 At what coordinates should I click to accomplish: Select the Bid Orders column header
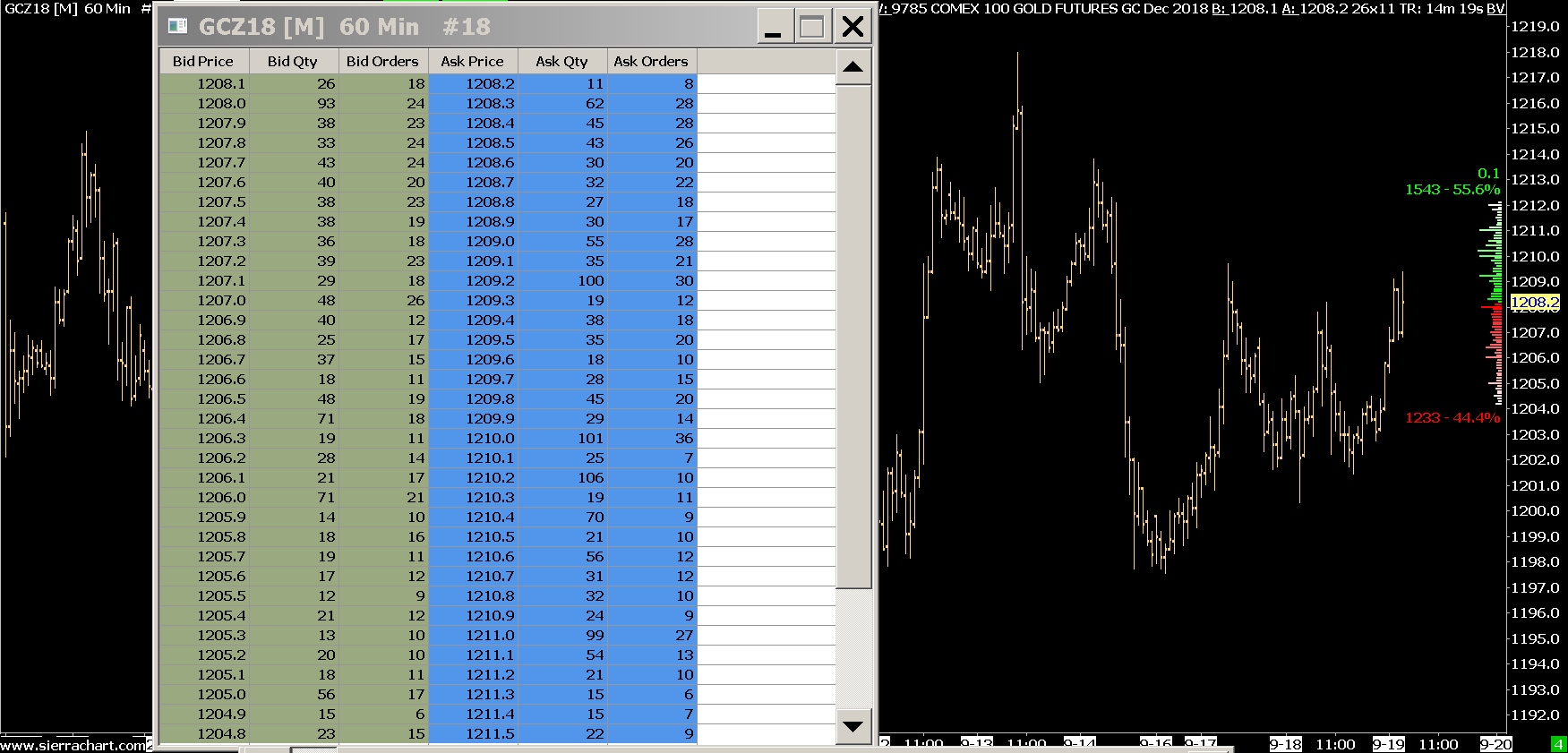(x=382, y=62)
